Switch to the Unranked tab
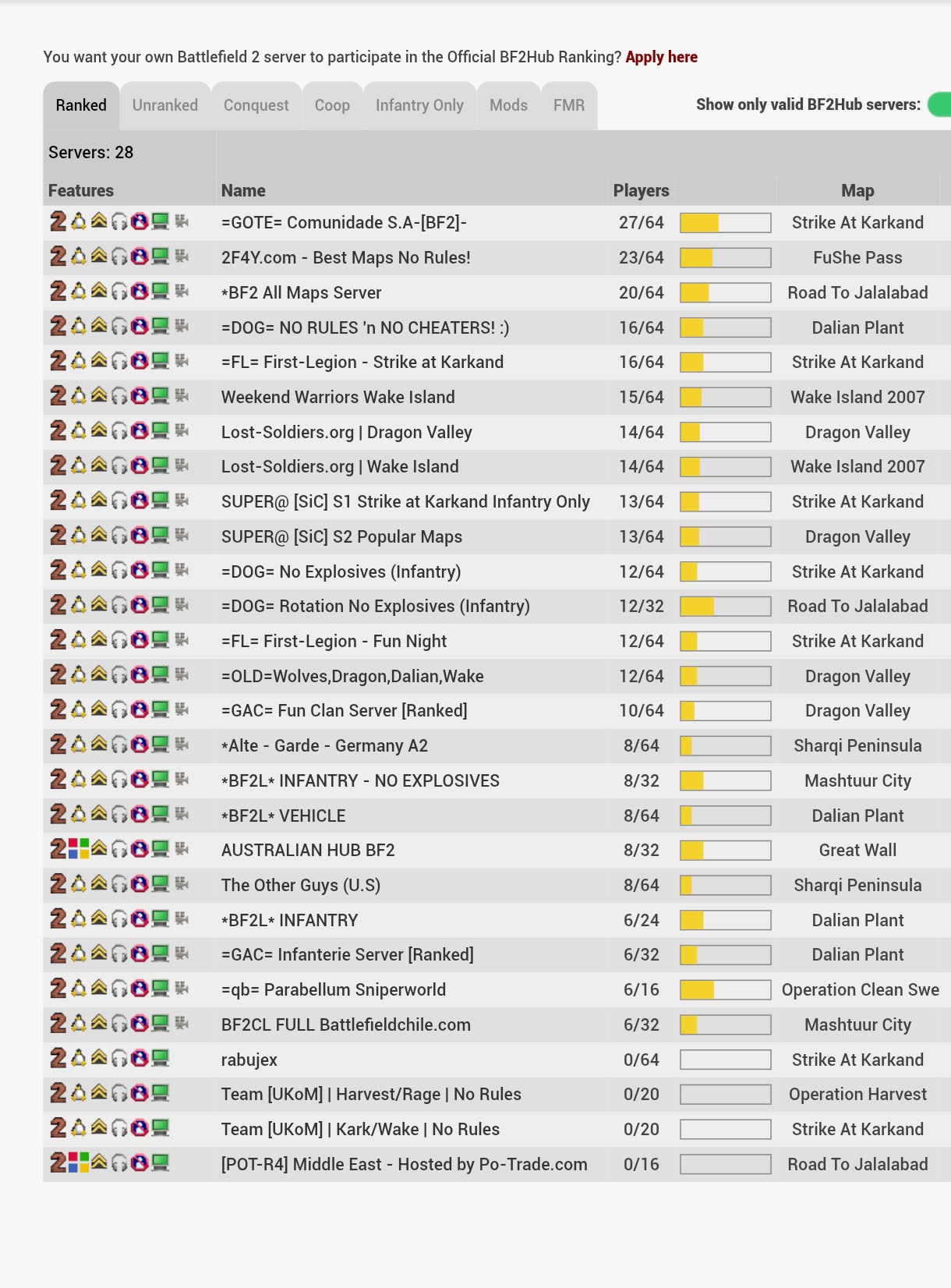This screenshot has width=951, height=1288. [x=165, y=105]
